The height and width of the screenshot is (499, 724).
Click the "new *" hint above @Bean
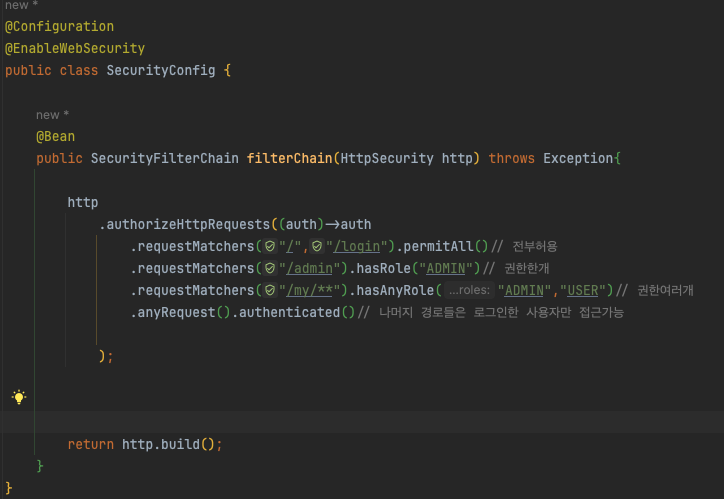(52, 114)
